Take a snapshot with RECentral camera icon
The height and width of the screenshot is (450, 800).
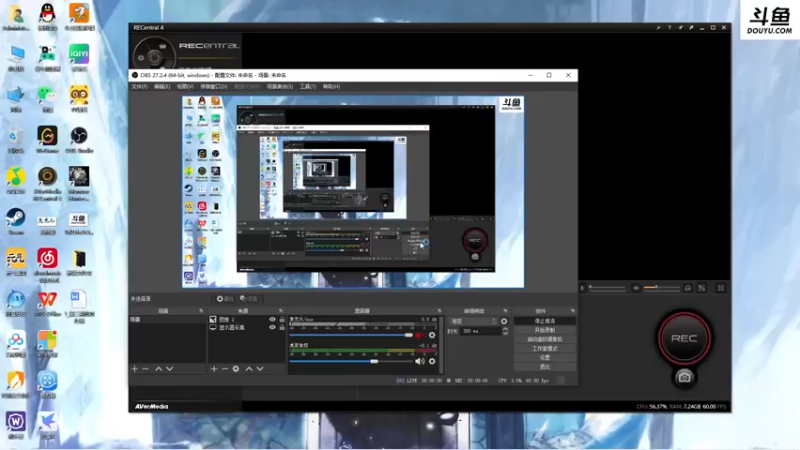(x=684, y=378)
